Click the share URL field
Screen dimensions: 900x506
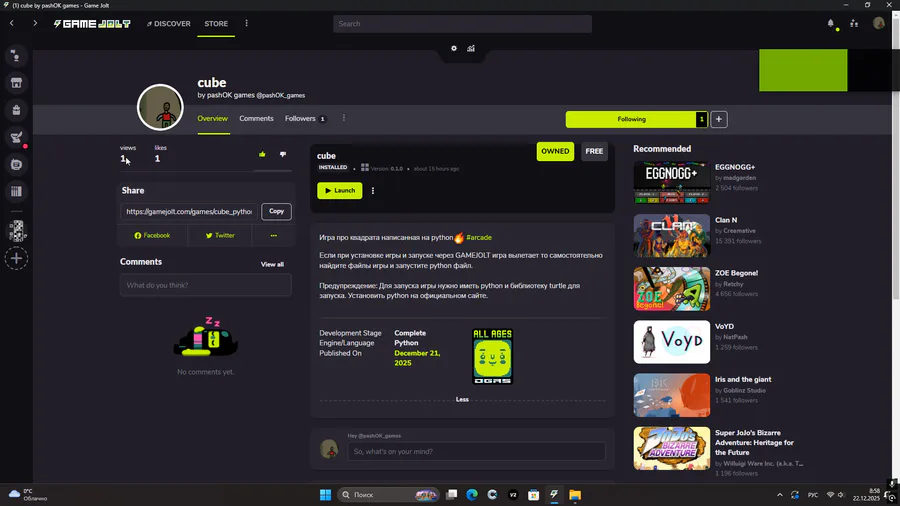(x=189, y=212)
